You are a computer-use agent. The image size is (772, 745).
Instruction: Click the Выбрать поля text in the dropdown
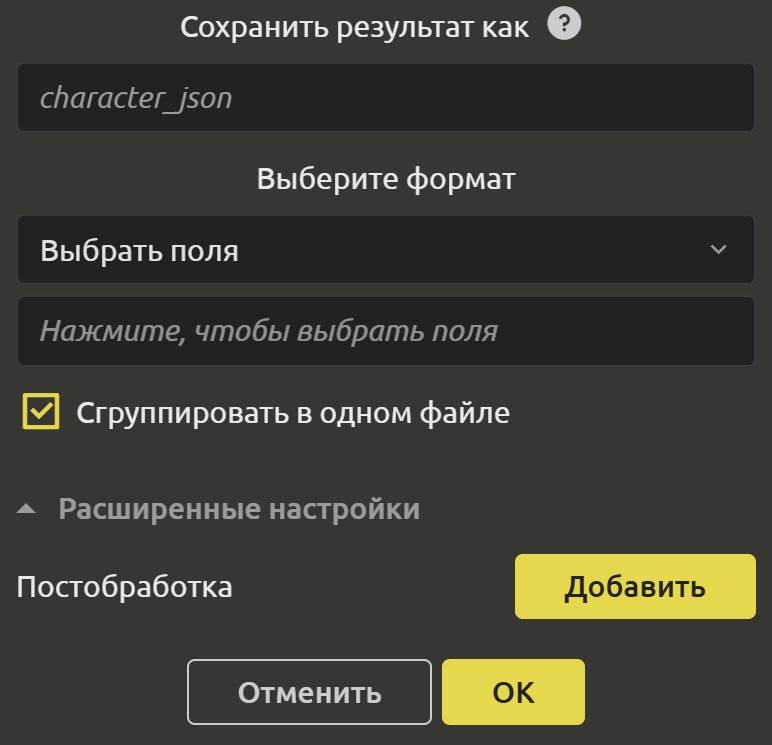pos(140,250)
